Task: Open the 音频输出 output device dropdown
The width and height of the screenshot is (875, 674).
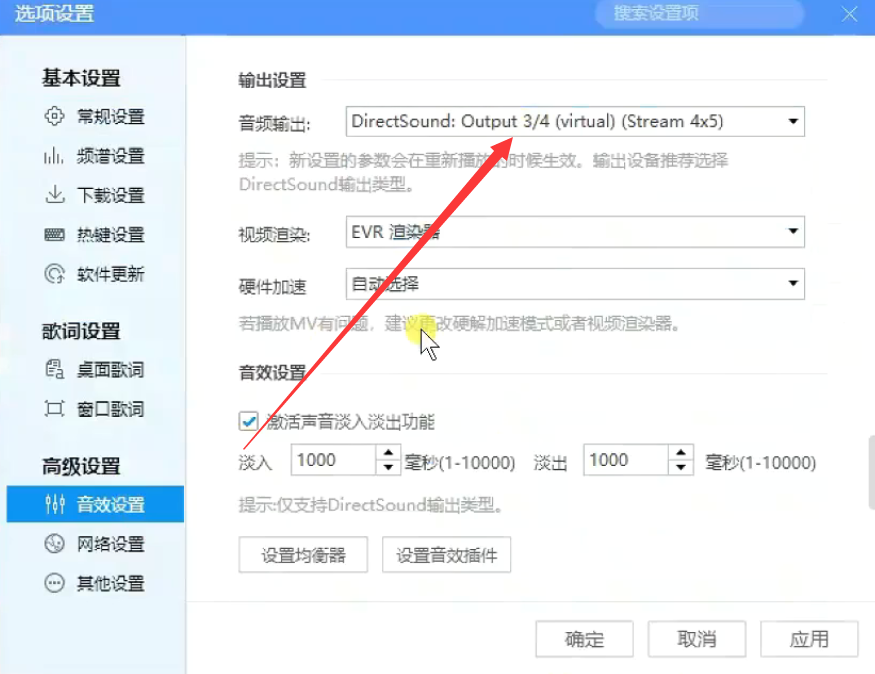Action: tap(792, 121)
